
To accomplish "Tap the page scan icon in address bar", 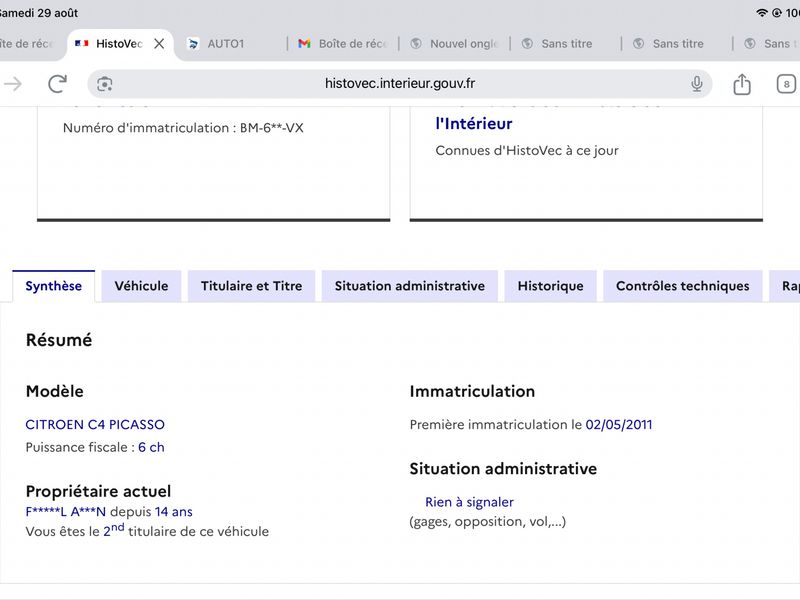I will (x=105, y=84).
